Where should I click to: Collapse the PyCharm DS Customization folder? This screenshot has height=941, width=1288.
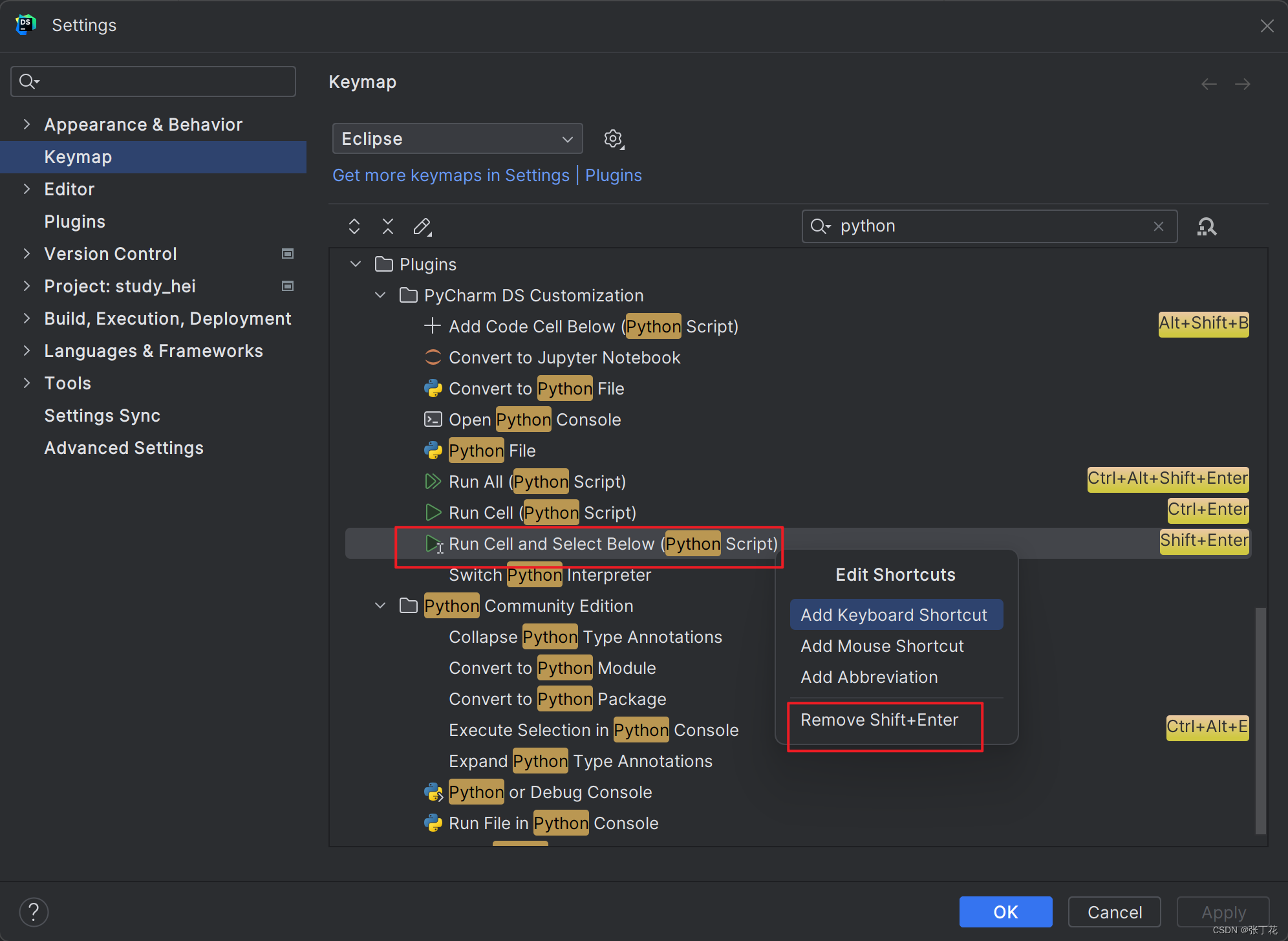point(380,296)
